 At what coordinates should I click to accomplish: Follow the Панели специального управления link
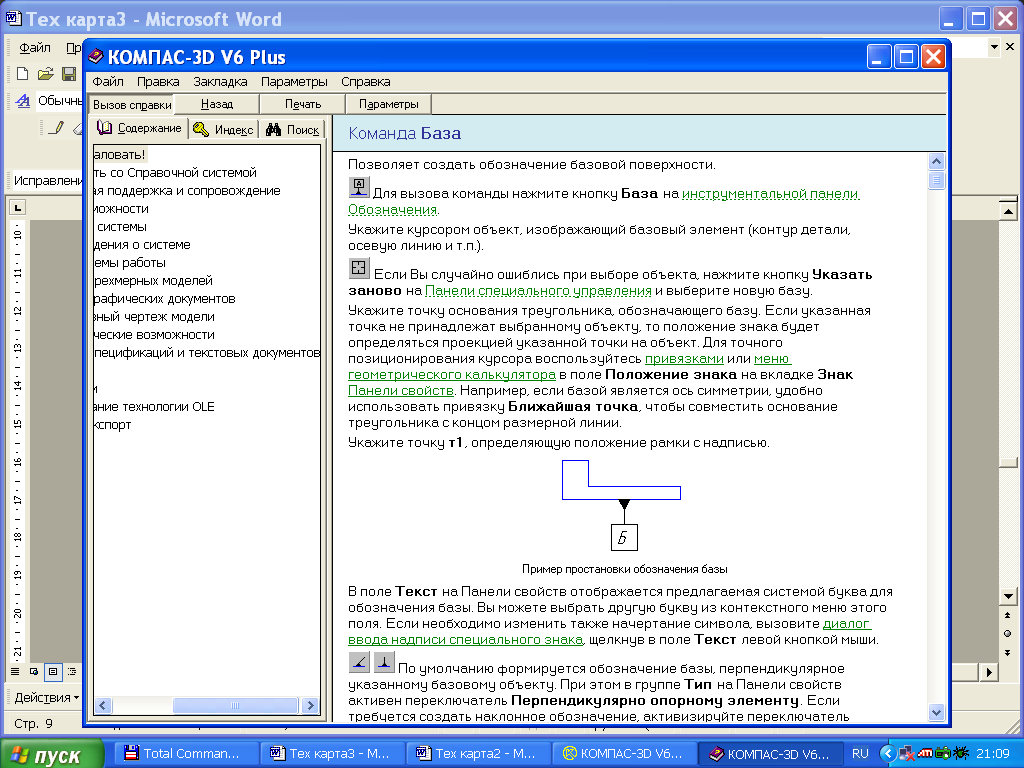click(x=538, y=291)
